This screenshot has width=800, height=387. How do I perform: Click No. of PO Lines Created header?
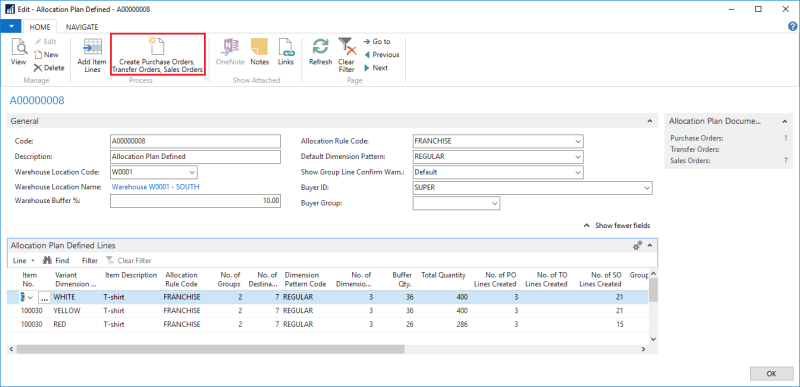(x=495, y=279)
